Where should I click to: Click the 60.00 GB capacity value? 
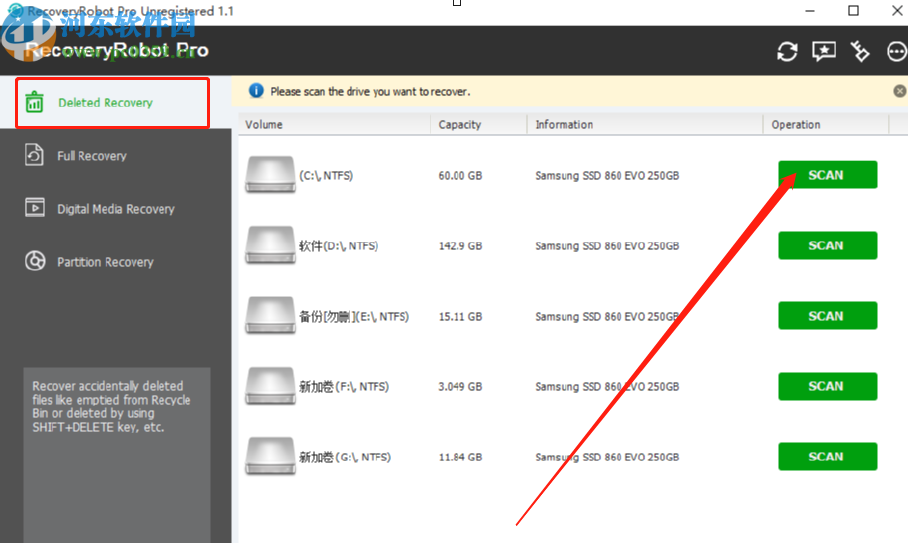(x=460, y=175)
